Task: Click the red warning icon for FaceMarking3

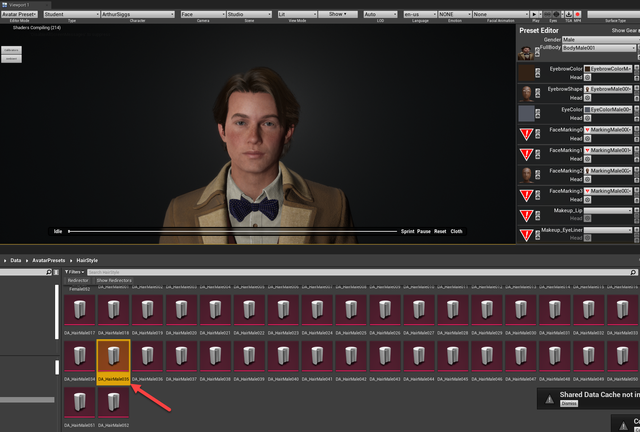Action: [526, 195]
